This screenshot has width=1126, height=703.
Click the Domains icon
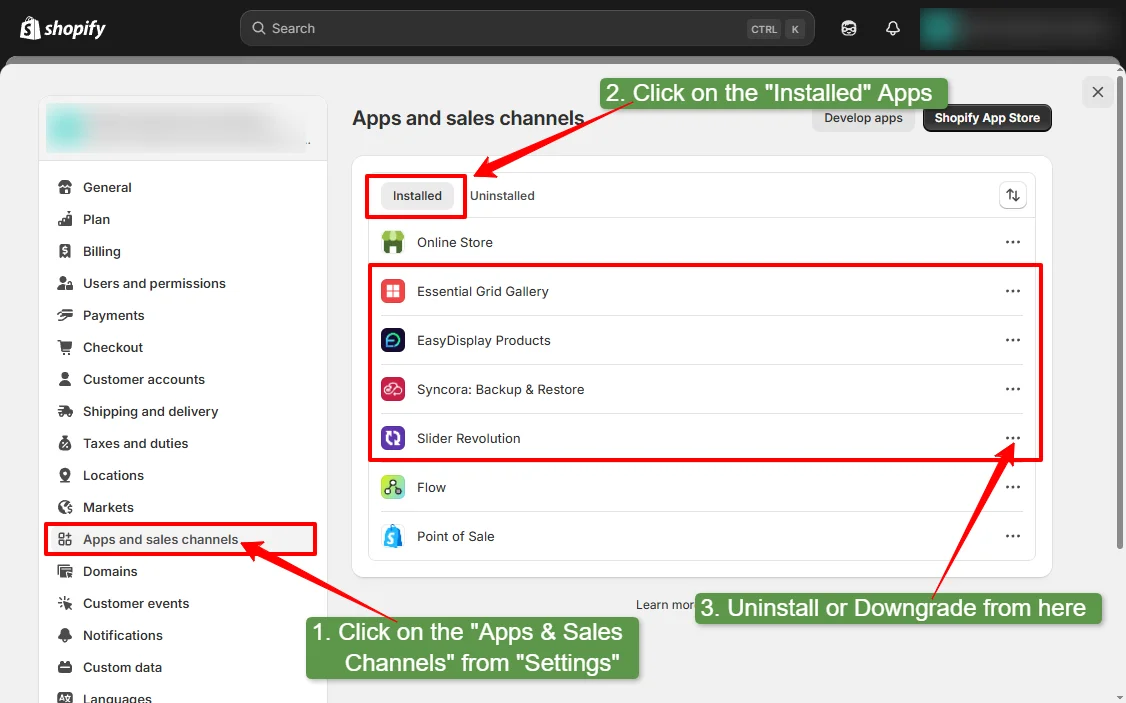coord(65,572)
